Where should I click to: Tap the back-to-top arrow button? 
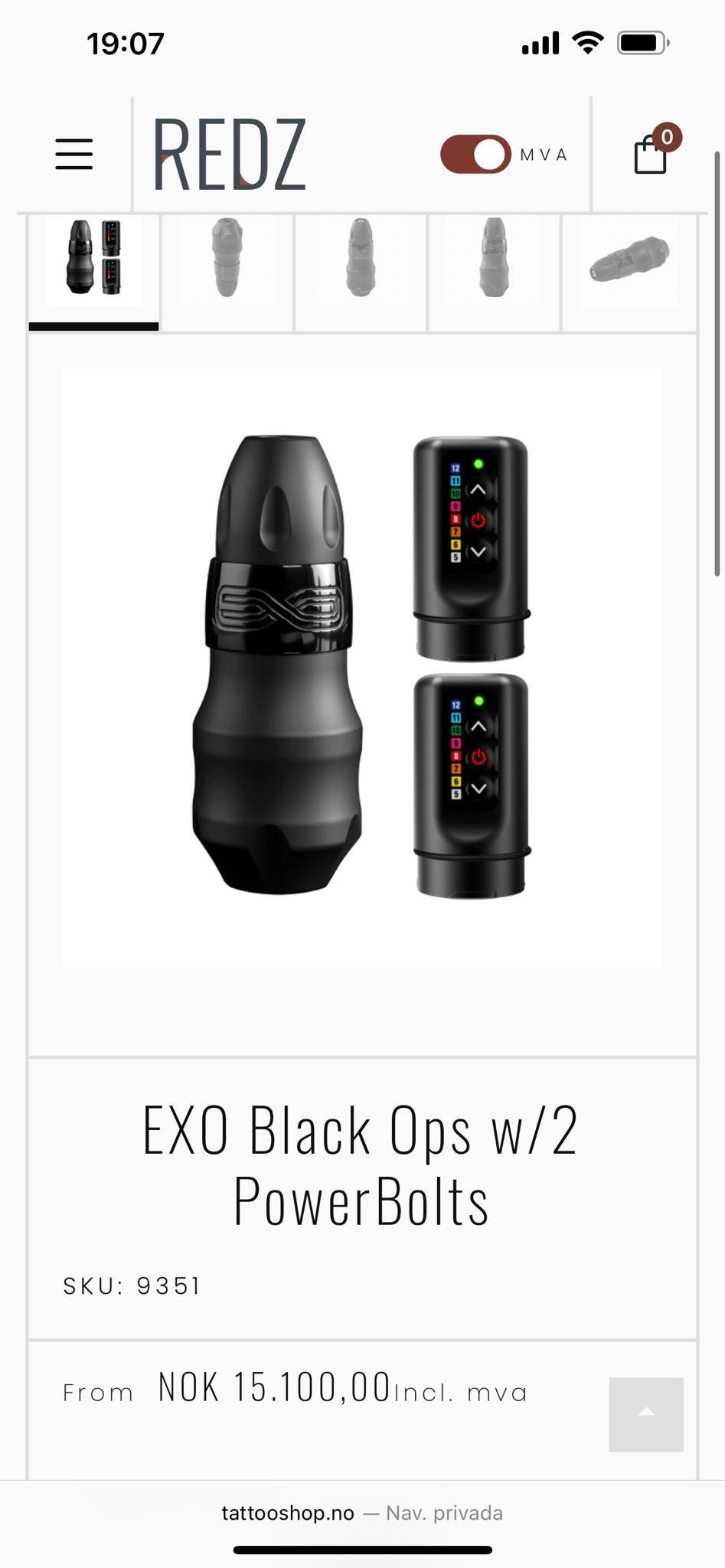tap(646, 1414)
